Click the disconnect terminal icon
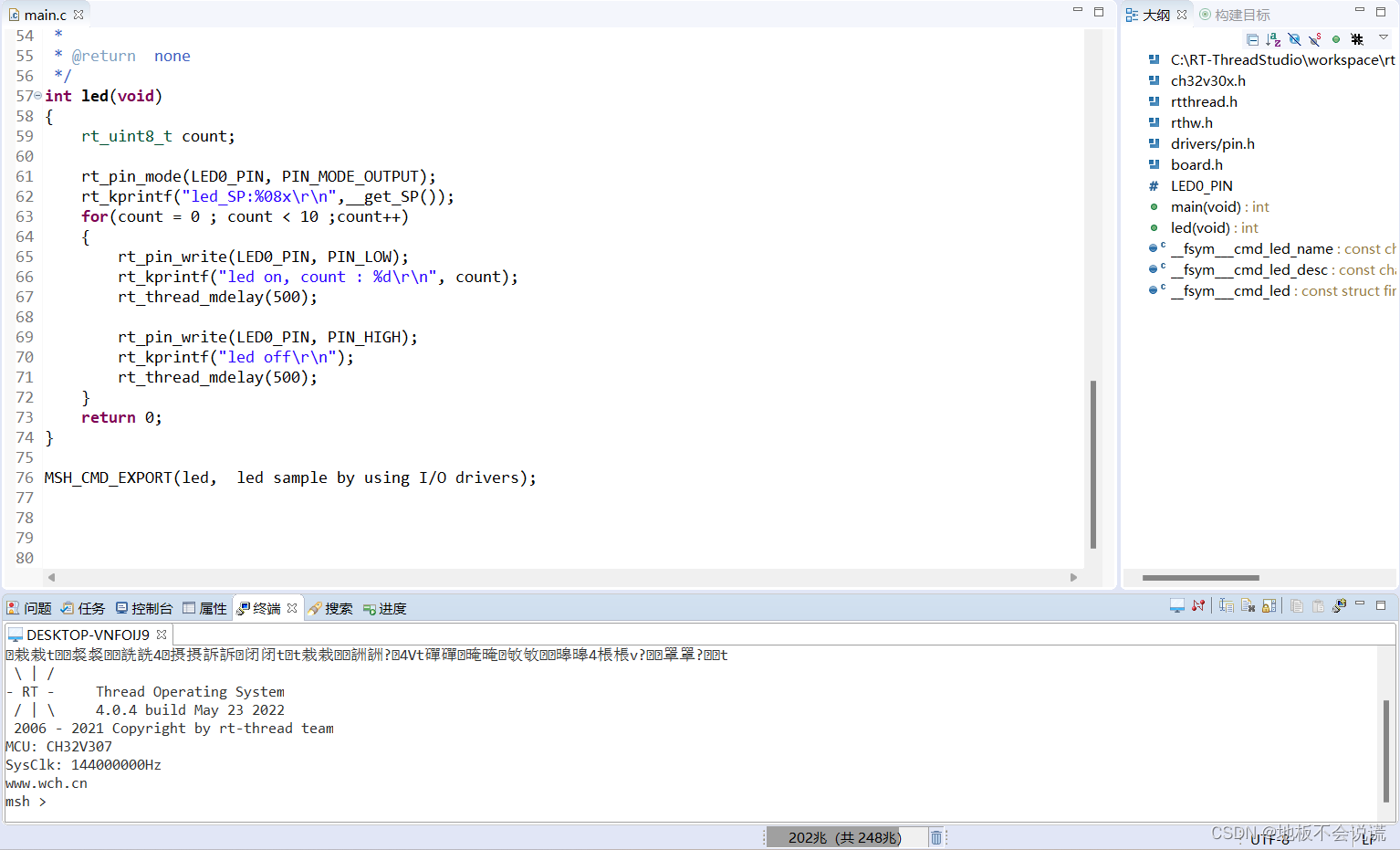1400x850 pixels. [x=1198, y=605]
